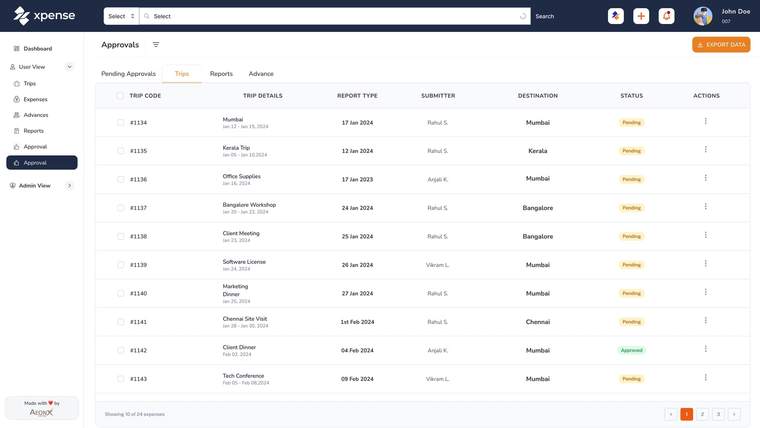Click the STATUS column header
This screenshot has width=760, height=428.
[632, 95]
